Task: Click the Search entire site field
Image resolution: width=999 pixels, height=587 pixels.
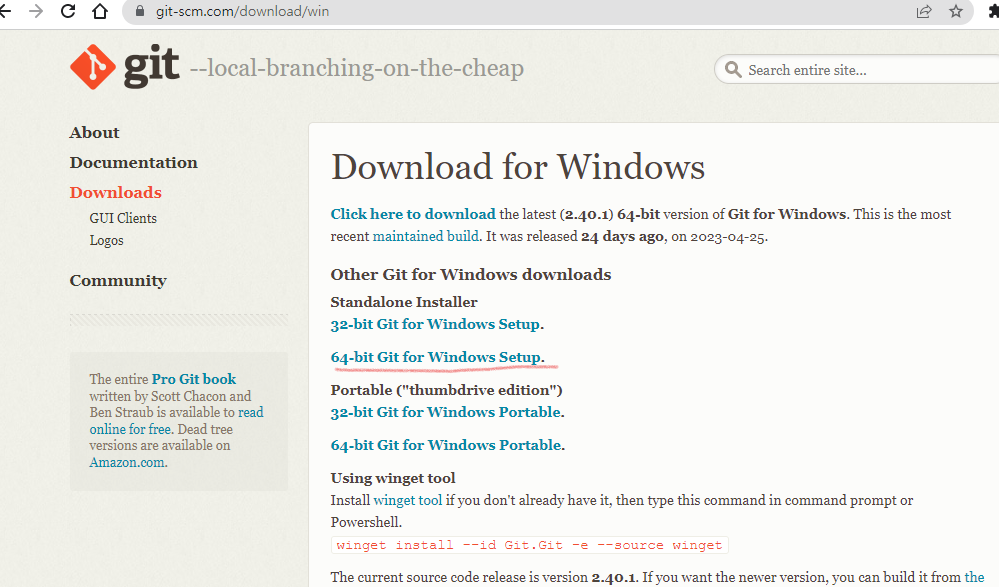Action: pos(857,69)
